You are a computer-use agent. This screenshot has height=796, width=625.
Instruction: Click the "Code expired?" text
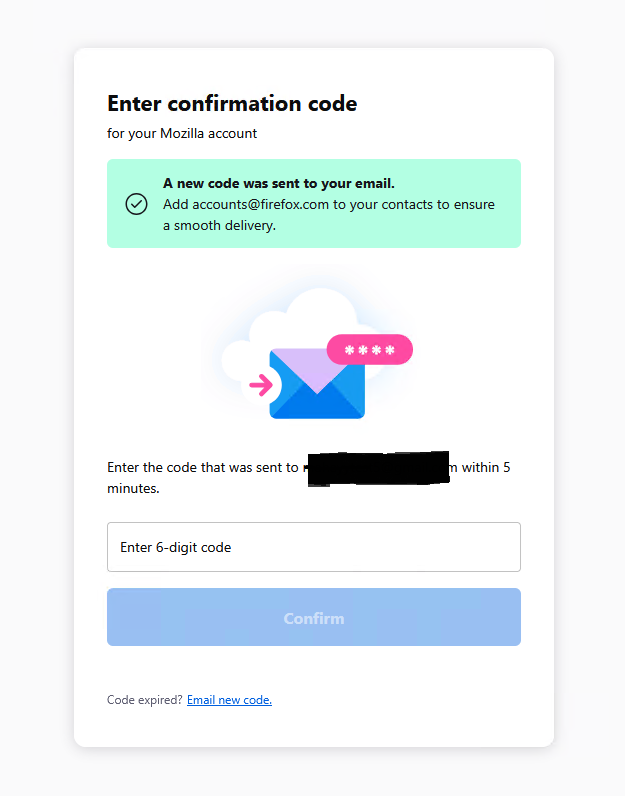coord(145,700)
